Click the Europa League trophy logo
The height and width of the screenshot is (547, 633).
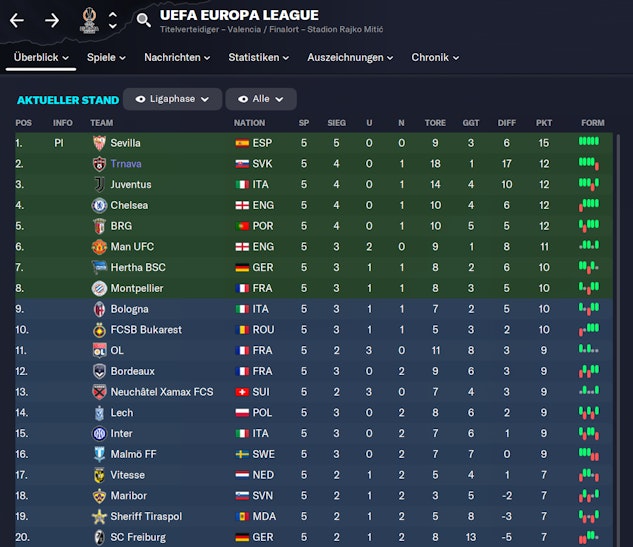[x=89, y=20]
